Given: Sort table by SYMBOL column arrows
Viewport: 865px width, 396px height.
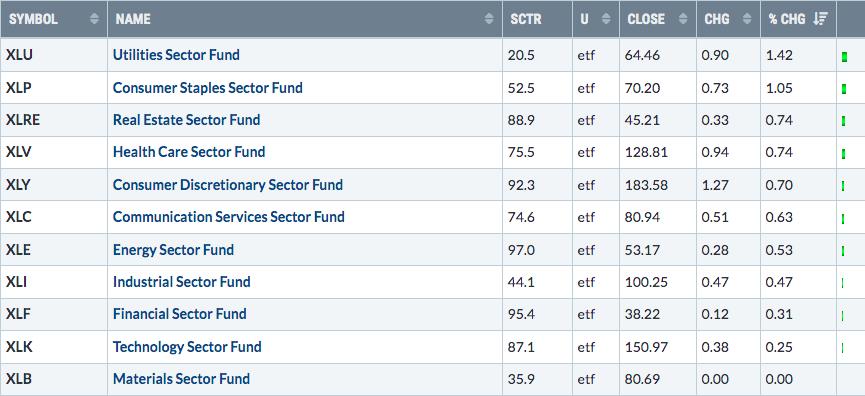Looking at the screenshot, I should pos(94,19).
